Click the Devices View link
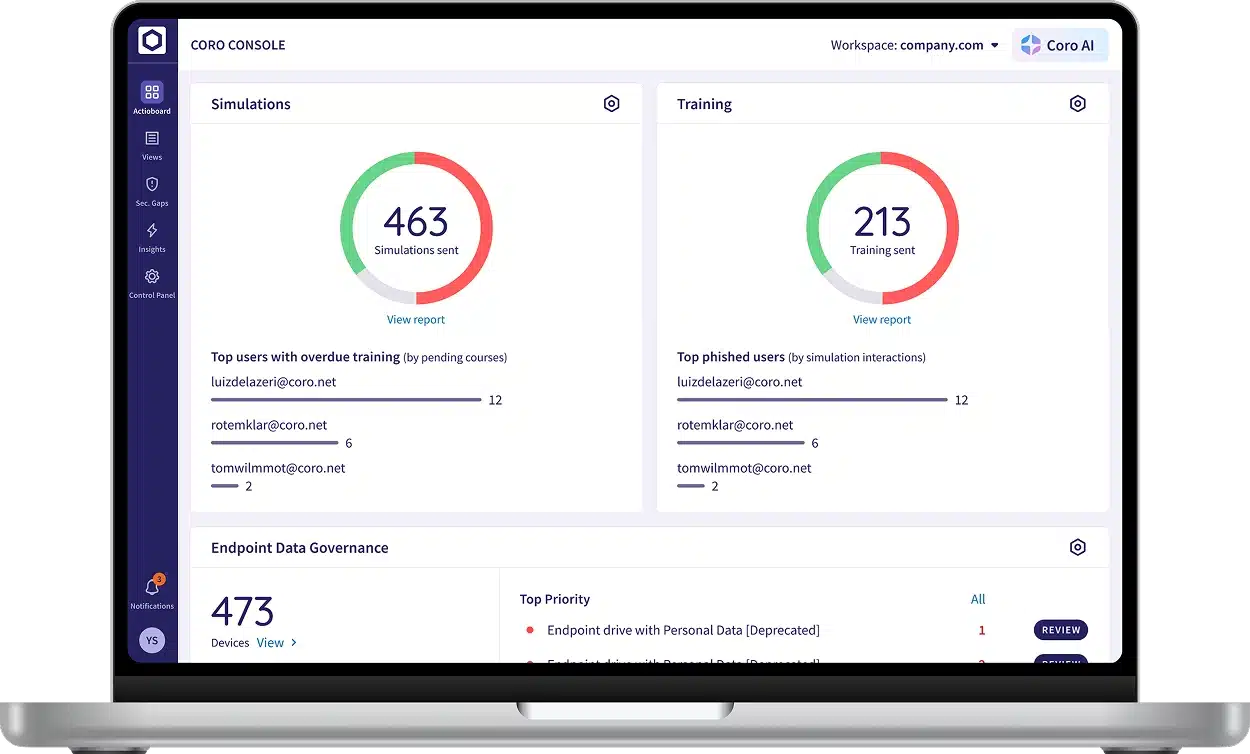The height and width of the screenshot is (754, 1250). coord(277,643)
